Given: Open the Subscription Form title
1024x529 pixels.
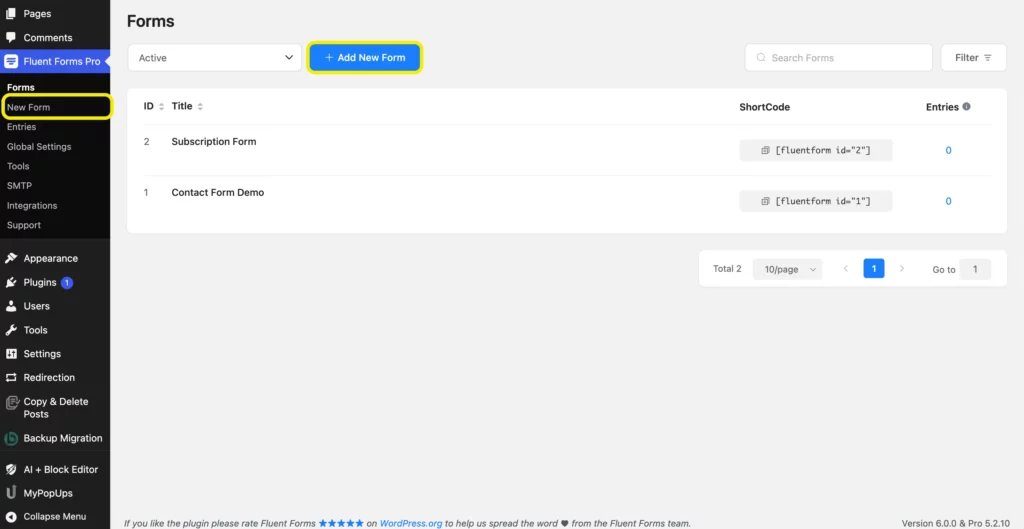Looking at the screenshot, I should point(214,142).
